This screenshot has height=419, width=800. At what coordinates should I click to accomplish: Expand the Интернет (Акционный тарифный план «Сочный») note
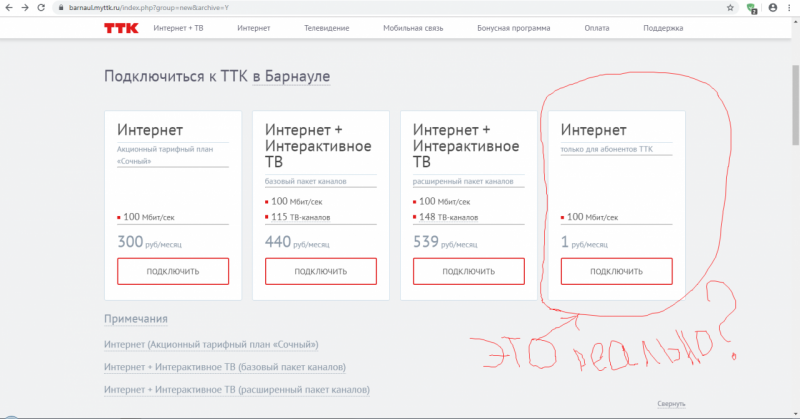(211, 344)
